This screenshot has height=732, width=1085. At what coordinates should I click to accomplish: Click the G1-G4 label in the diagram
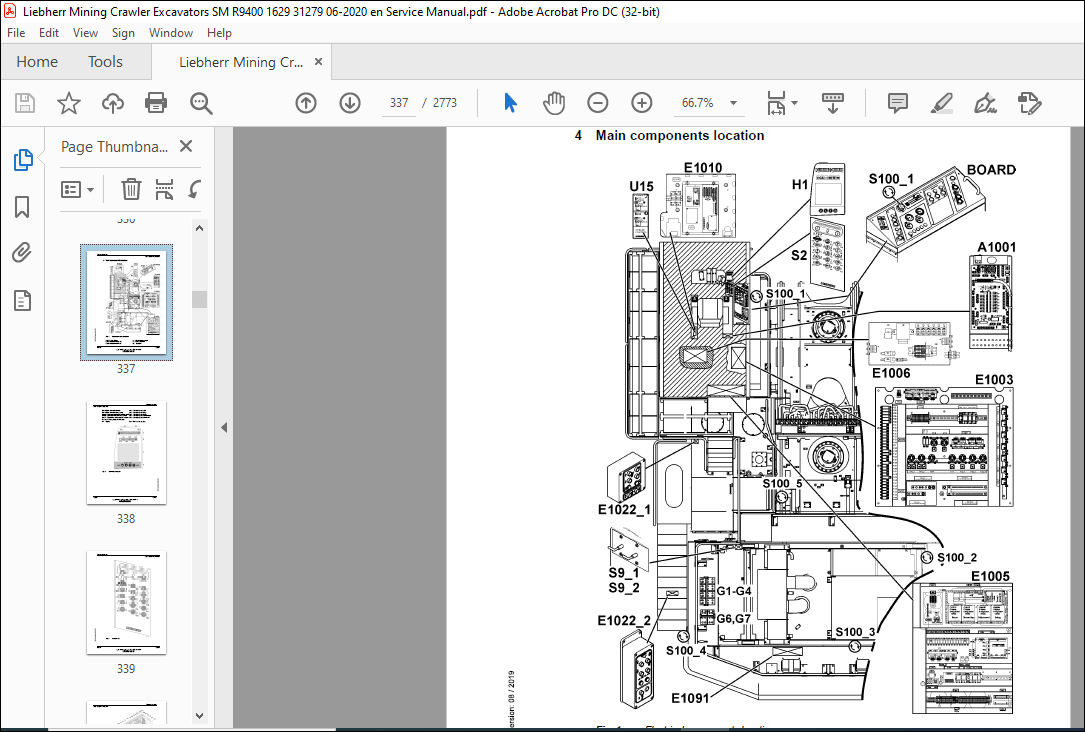734,591
